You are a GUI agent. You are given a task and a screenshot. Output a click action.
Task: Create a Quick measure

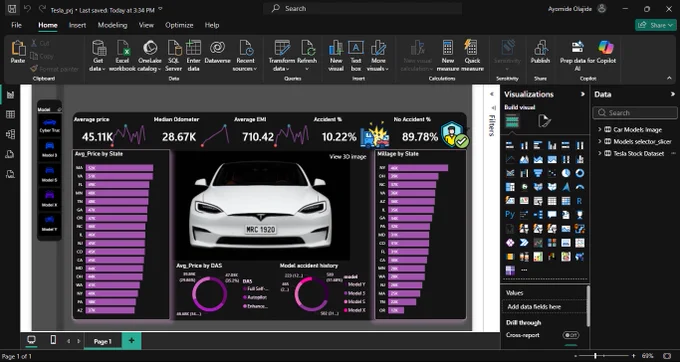[x=472, y=55]
